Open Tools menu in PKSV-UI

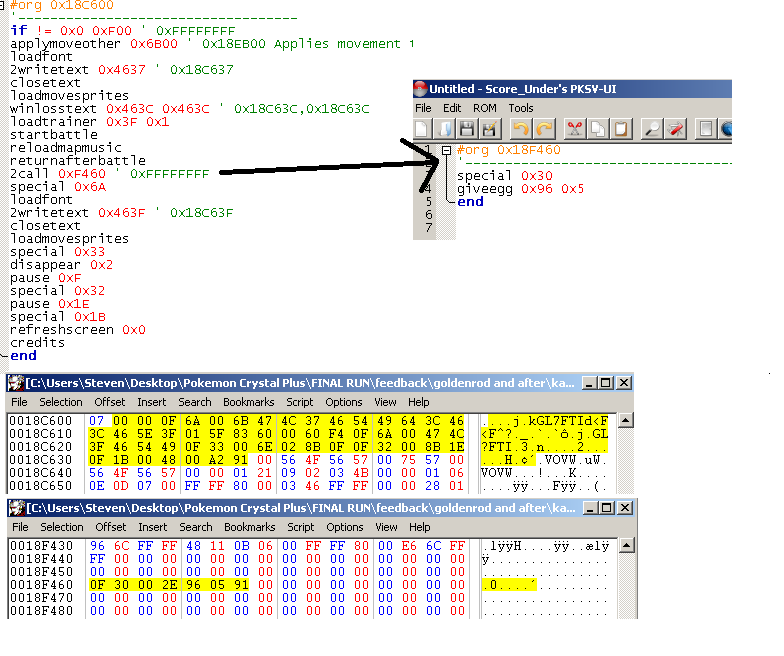(520, 108)
